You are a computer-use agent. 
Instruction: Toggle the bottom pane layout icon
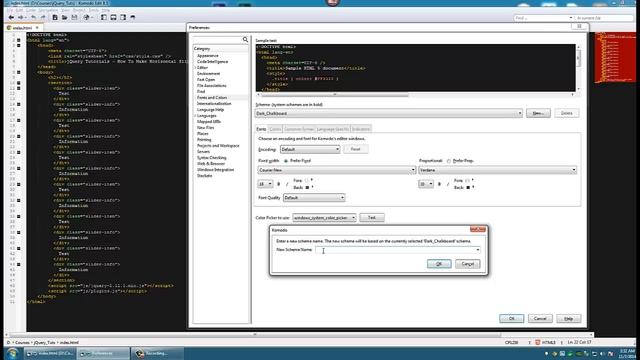(x=113, y=18)
